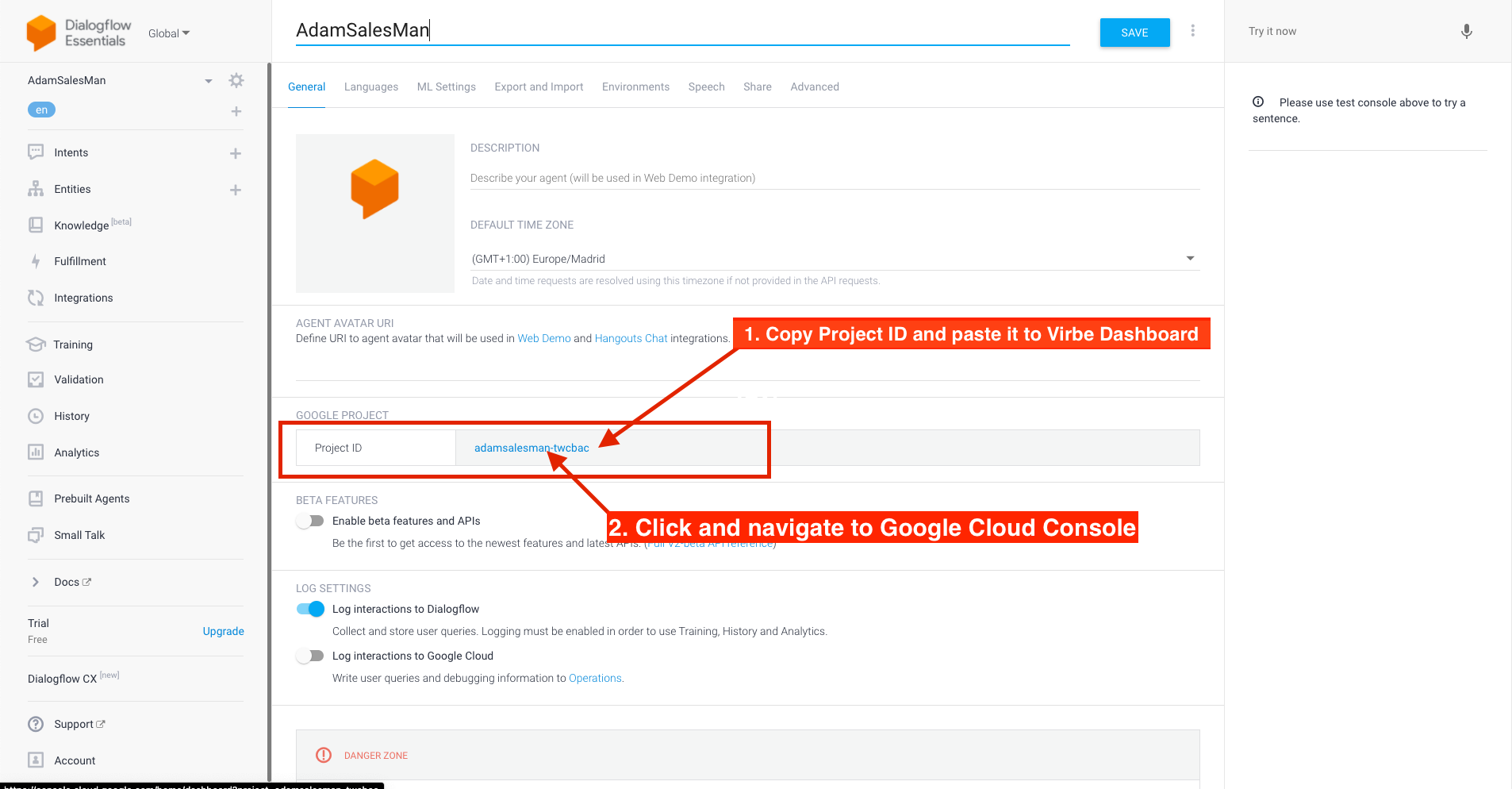This screenshot has height=789, width=1512.
Task: Toggle Log interactions to Dialogflow off
Action: coord(310,609)
